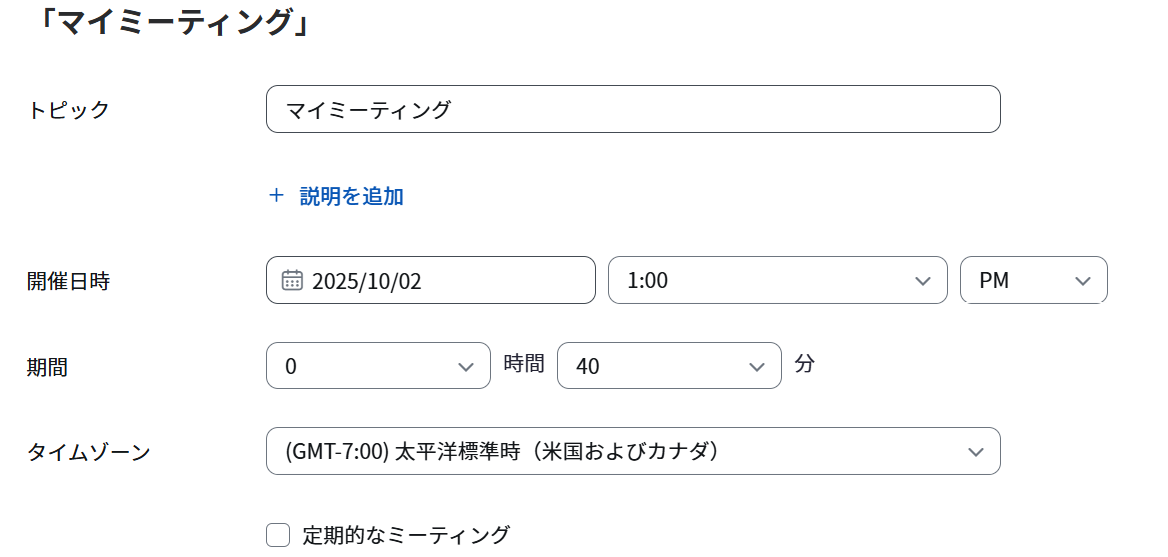
Task: Click the calendar icon in the date field
Action: click(292, 281)
